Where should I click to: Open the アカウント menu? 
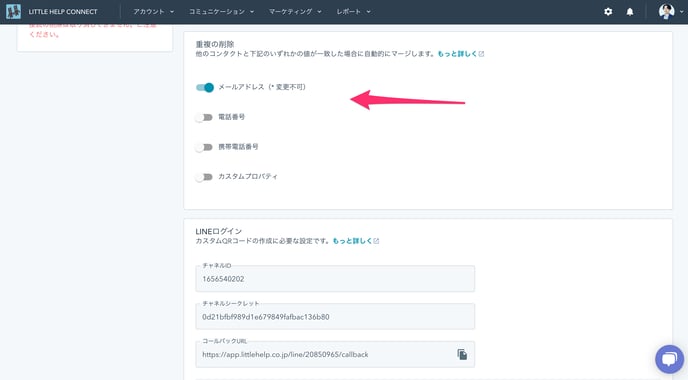(x=154, y=12)
